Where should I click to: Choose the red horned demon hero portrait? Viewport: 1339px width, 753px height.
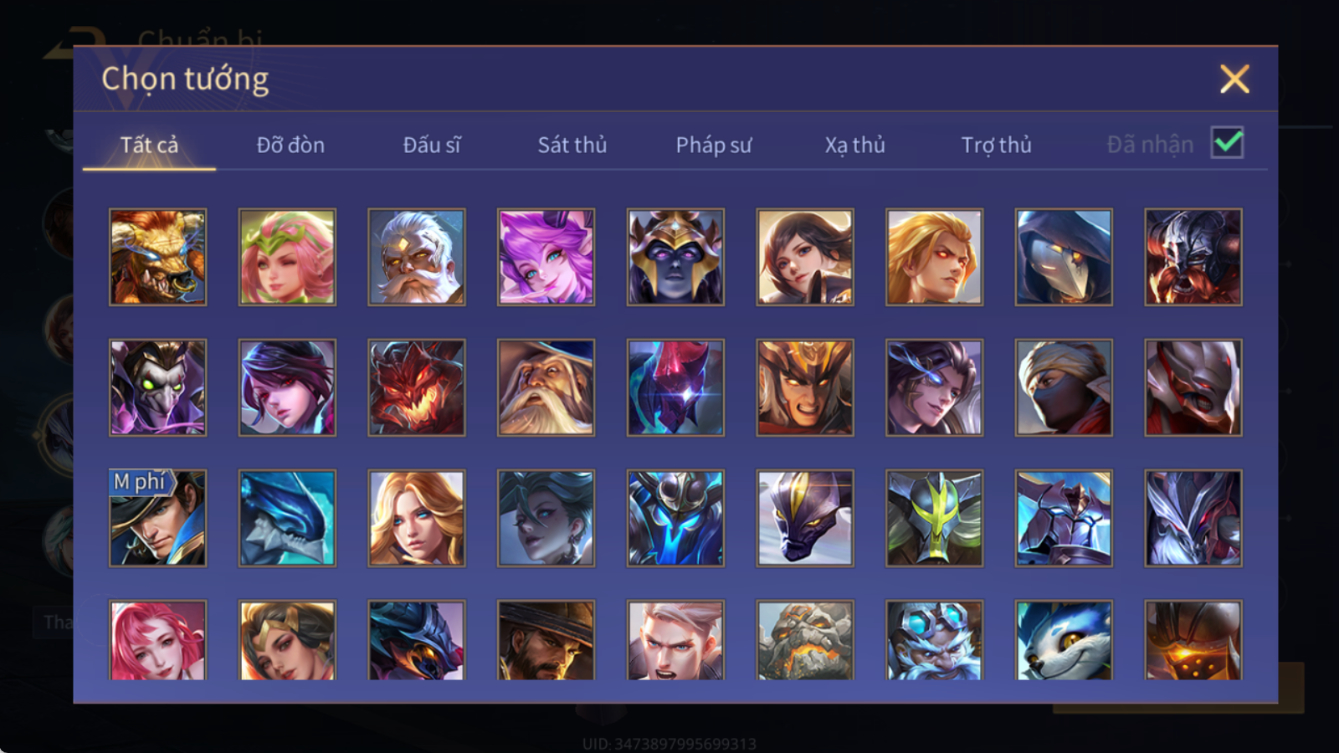(417, 388)
